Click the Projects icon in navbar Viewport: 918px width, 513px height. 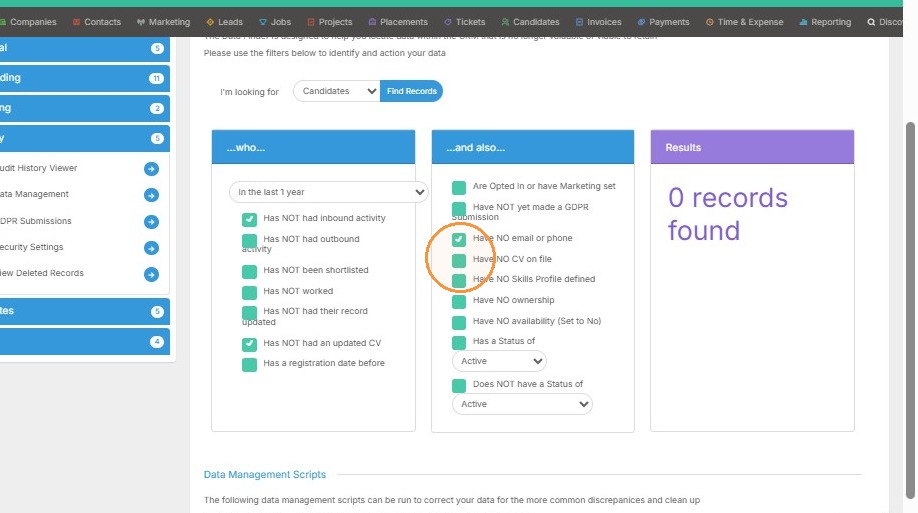click(311, 22)
